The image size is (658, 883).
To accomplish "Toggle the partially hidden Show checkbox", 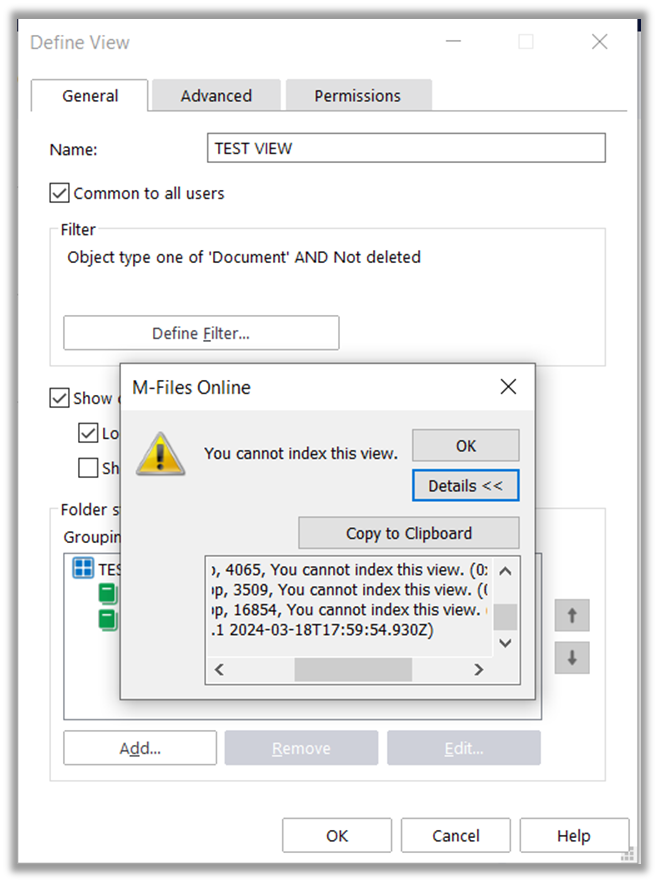I will [60, 398].
